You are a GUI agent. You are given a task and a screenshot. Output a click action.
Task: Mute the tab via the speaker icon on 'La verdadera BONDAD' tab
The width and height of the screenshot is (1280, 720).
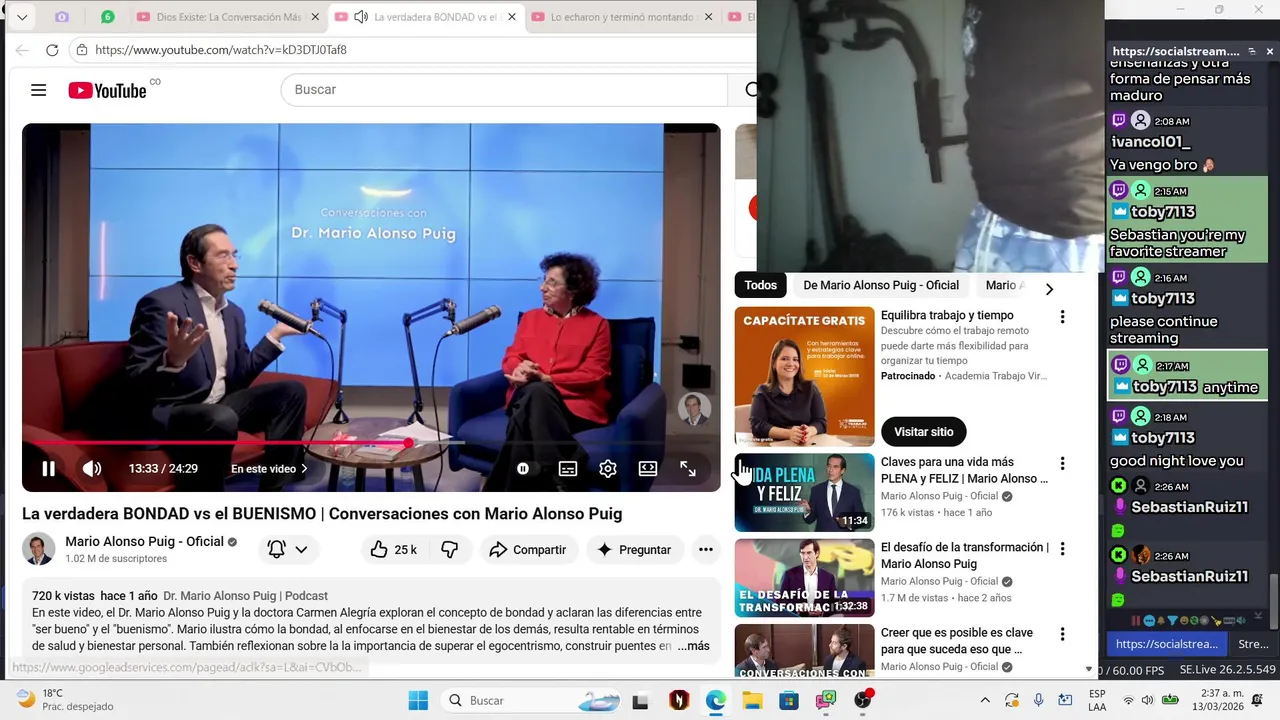[x=361, y=17]
